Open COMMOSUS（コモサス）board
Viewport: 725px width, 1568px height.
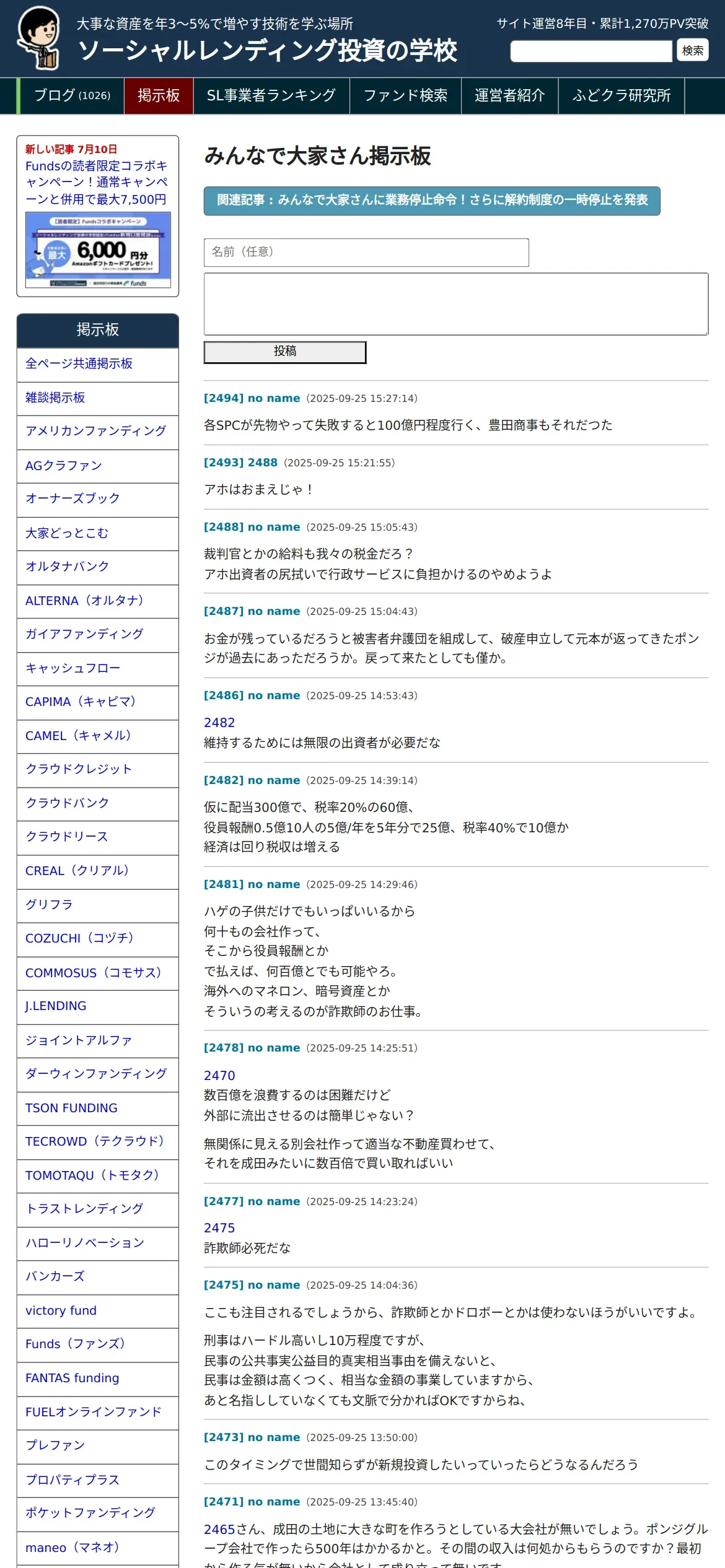[x=98, y=973]
